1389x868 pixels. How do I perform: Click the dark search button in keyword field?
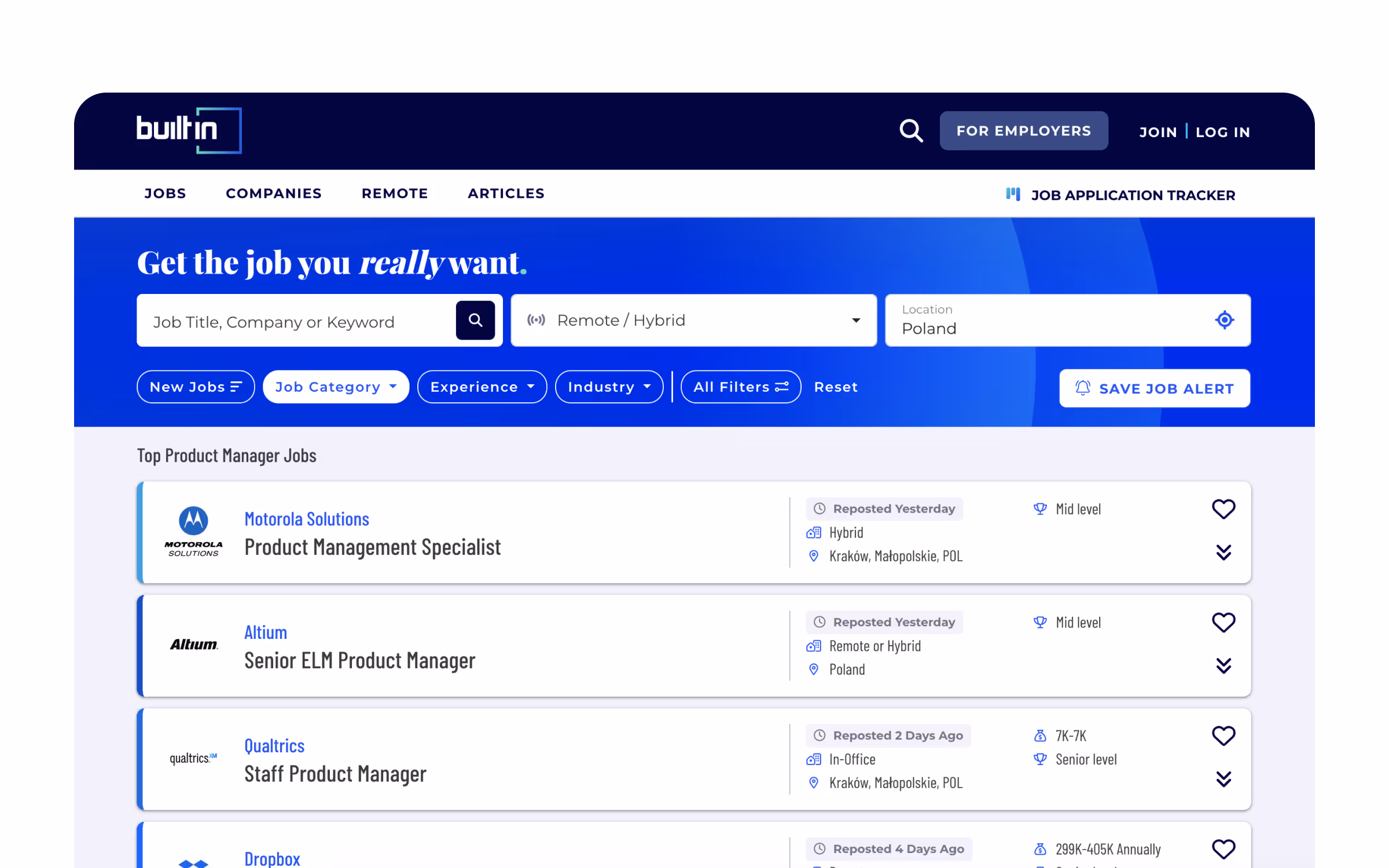[475, 320]
